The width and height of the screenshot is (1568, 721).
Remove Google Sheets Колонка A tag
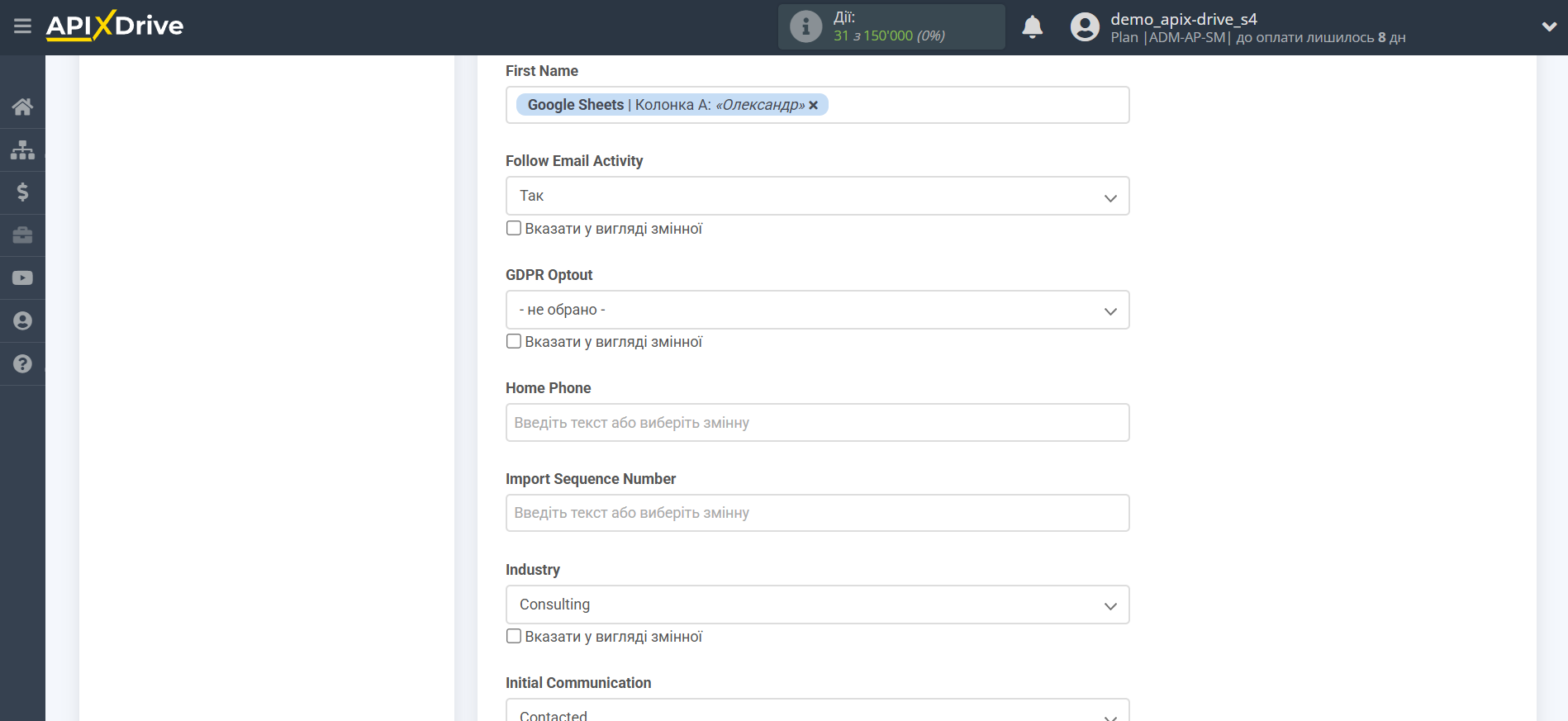pyautogui.click(x=814, y=105)
